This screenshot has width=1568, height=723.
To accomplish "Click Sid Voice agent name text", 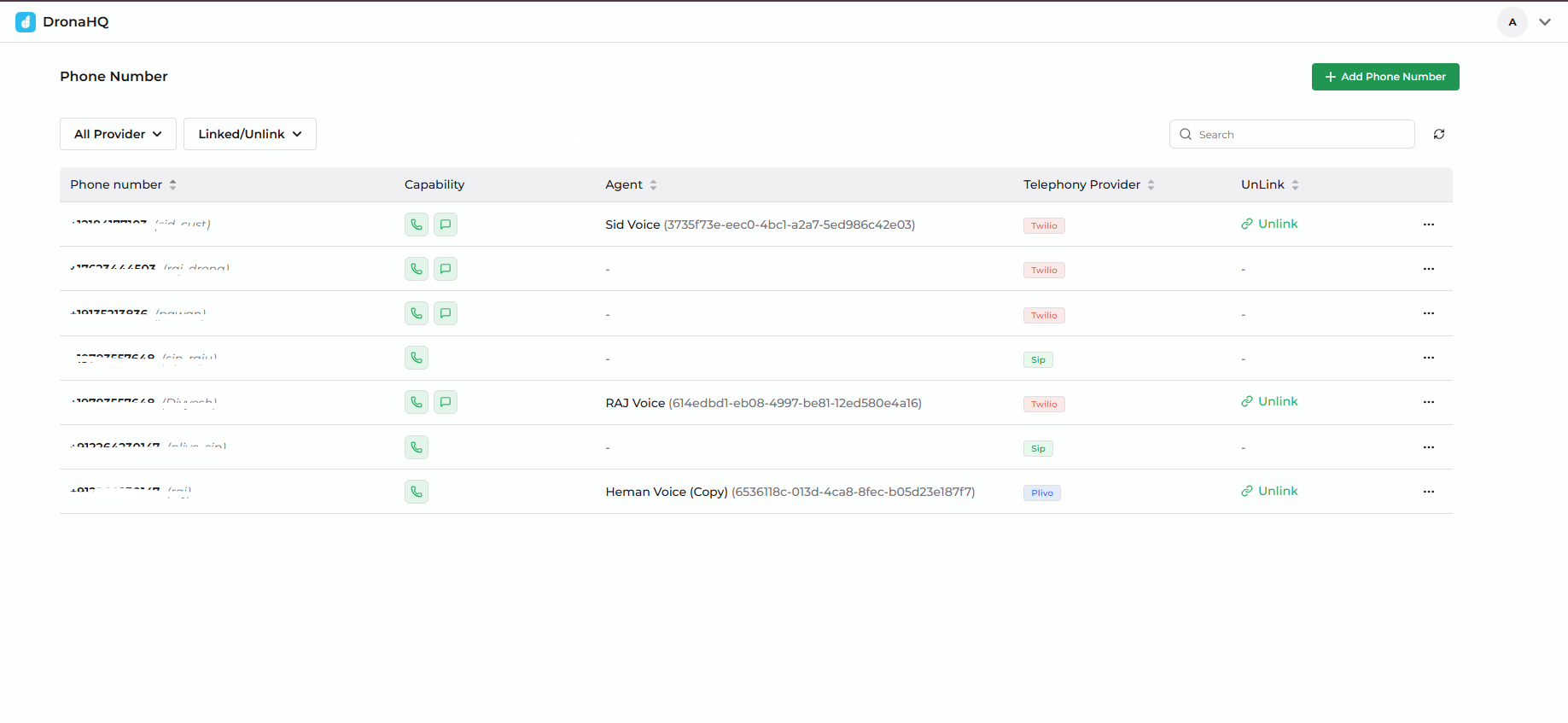I will point(632,224).
